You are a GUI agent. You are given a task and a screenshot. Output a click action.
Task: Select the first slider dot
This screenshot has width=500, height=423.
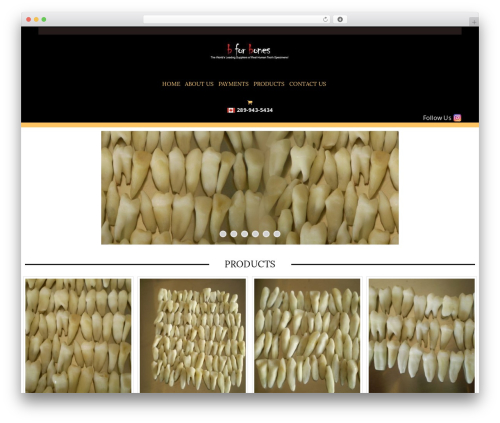tap(223, 234)
